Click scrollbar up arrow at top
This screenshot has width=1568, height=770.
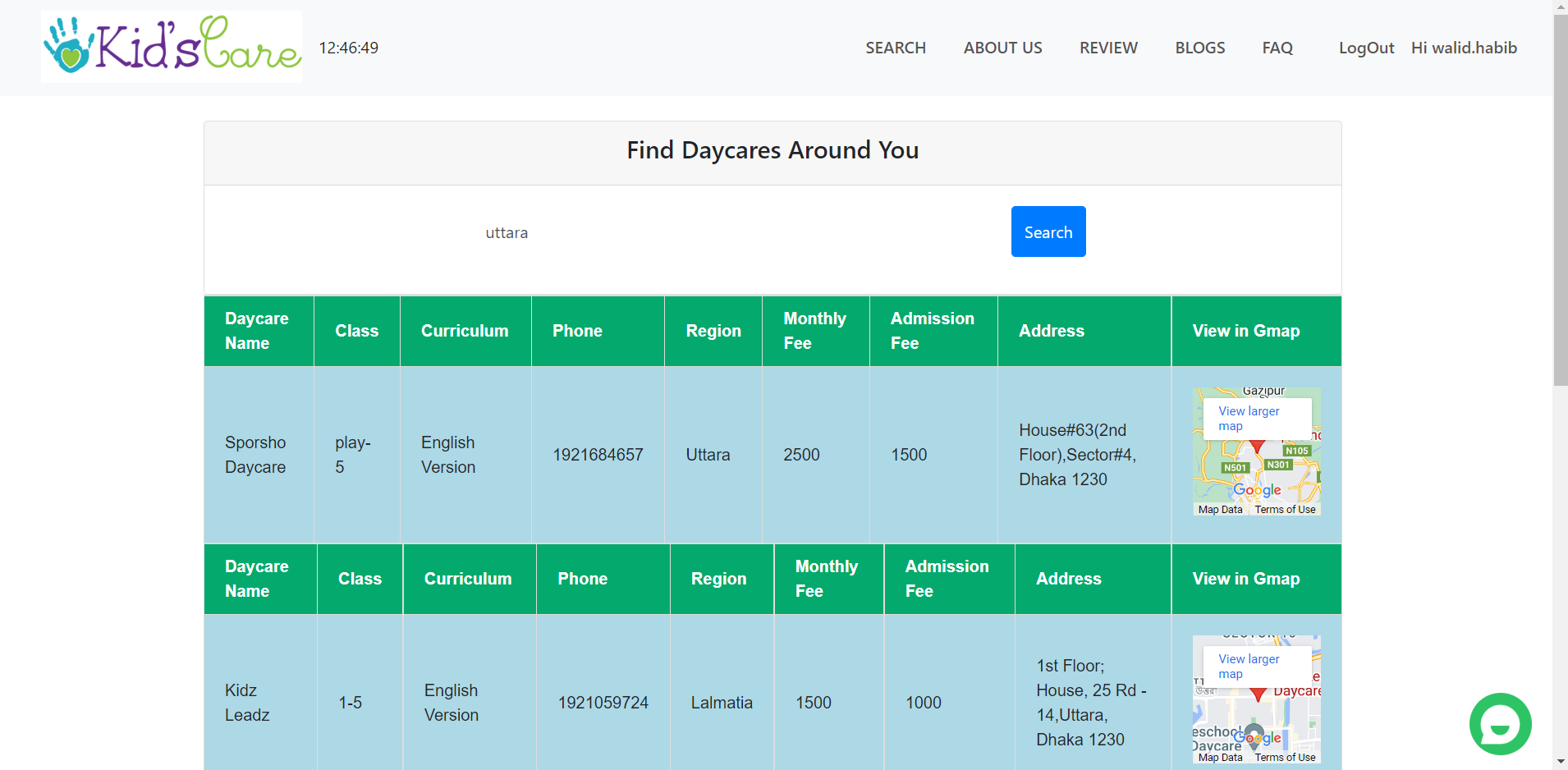click(x=1561, y=7)
